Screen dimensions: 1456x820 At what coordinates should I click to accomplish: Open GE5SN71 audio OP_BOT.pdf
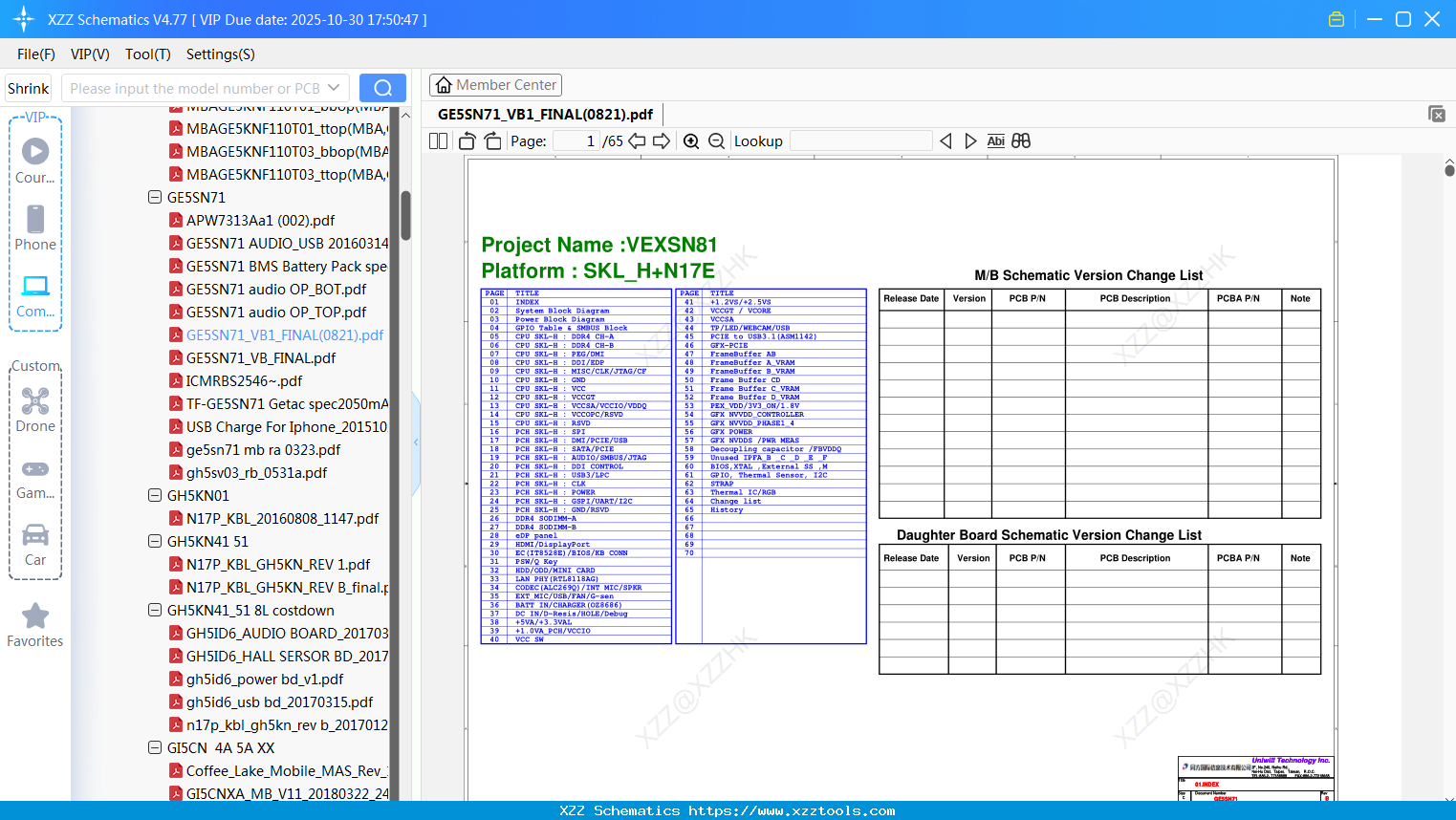(x=269, y=290)
